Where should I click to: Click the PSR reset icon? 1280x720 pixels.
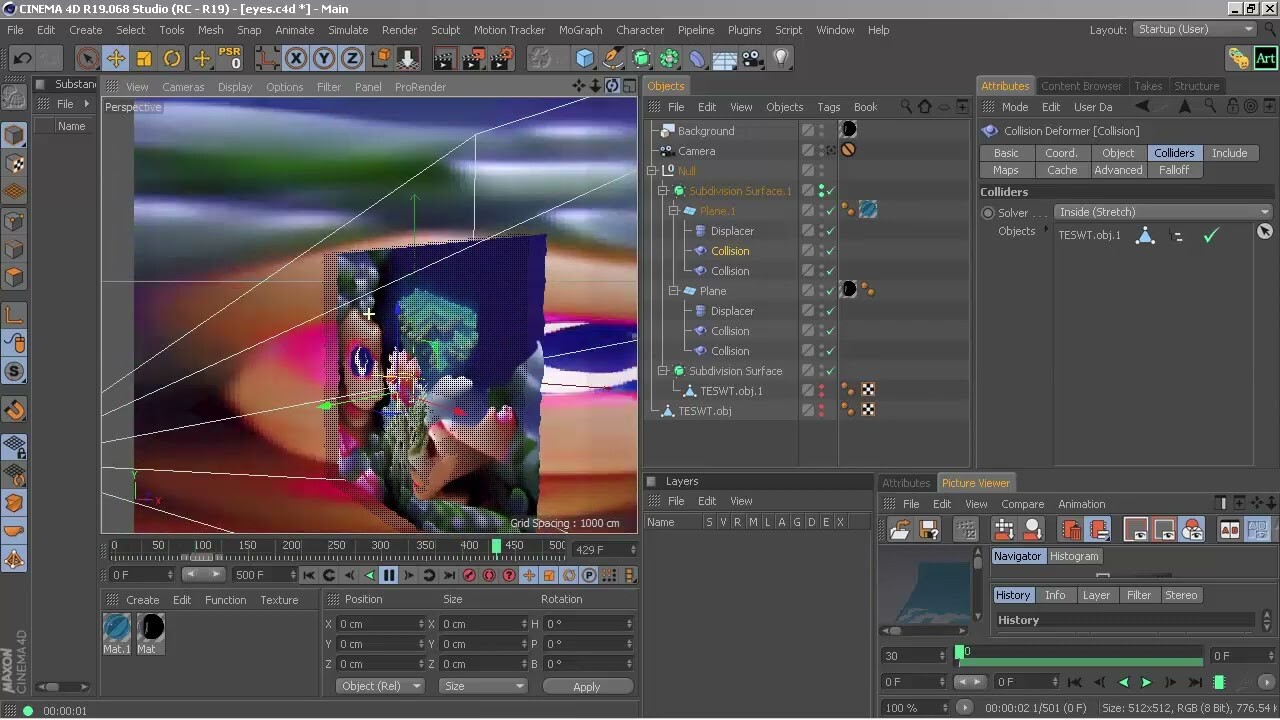pyautogui.click(x=228, y=57)
